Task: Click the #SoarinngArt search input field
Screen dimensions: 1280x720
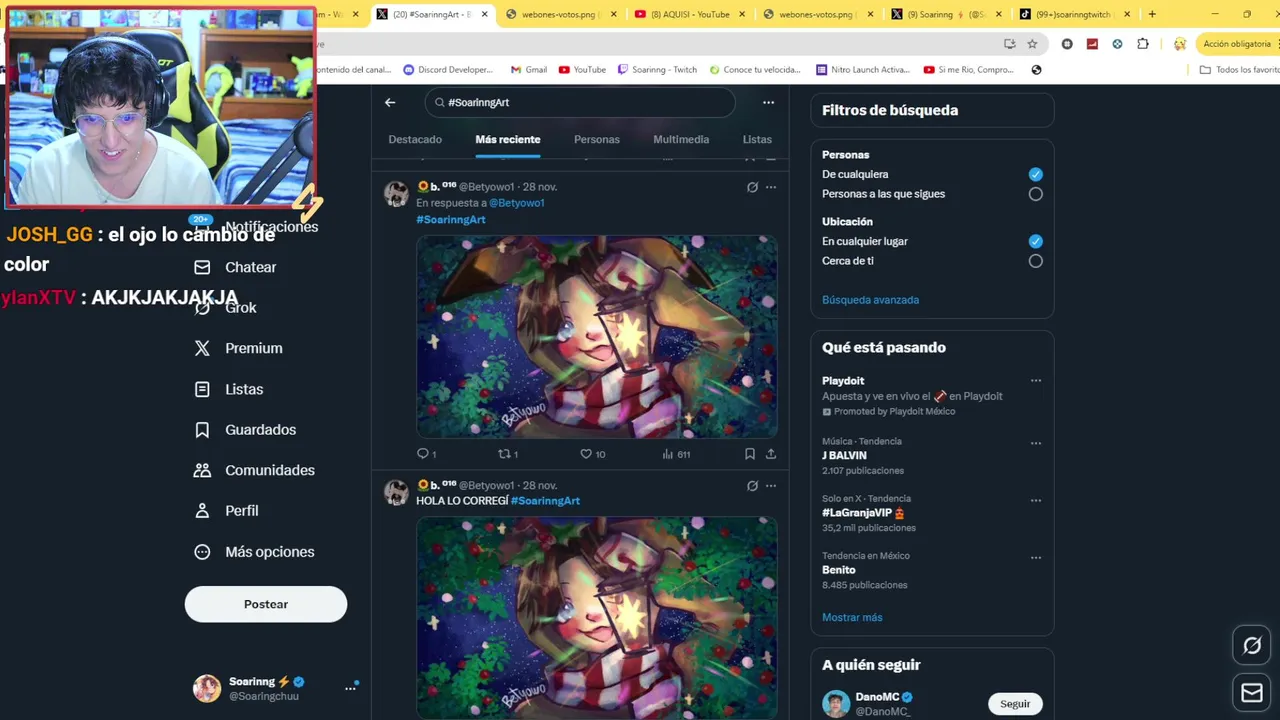Action: (580, 102)
